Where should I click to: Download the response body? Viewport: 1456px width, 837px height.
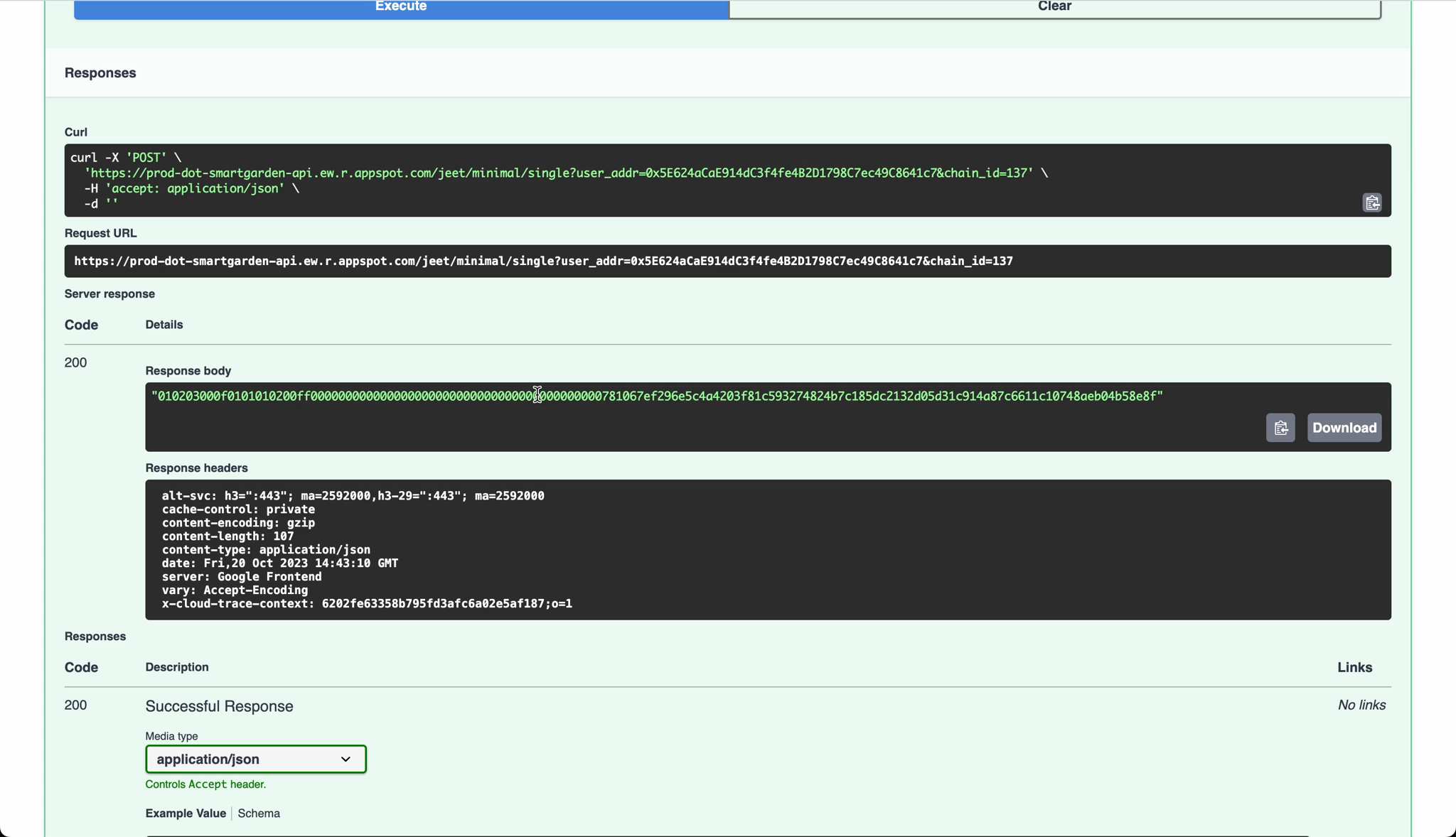[x=1344, y=428]
